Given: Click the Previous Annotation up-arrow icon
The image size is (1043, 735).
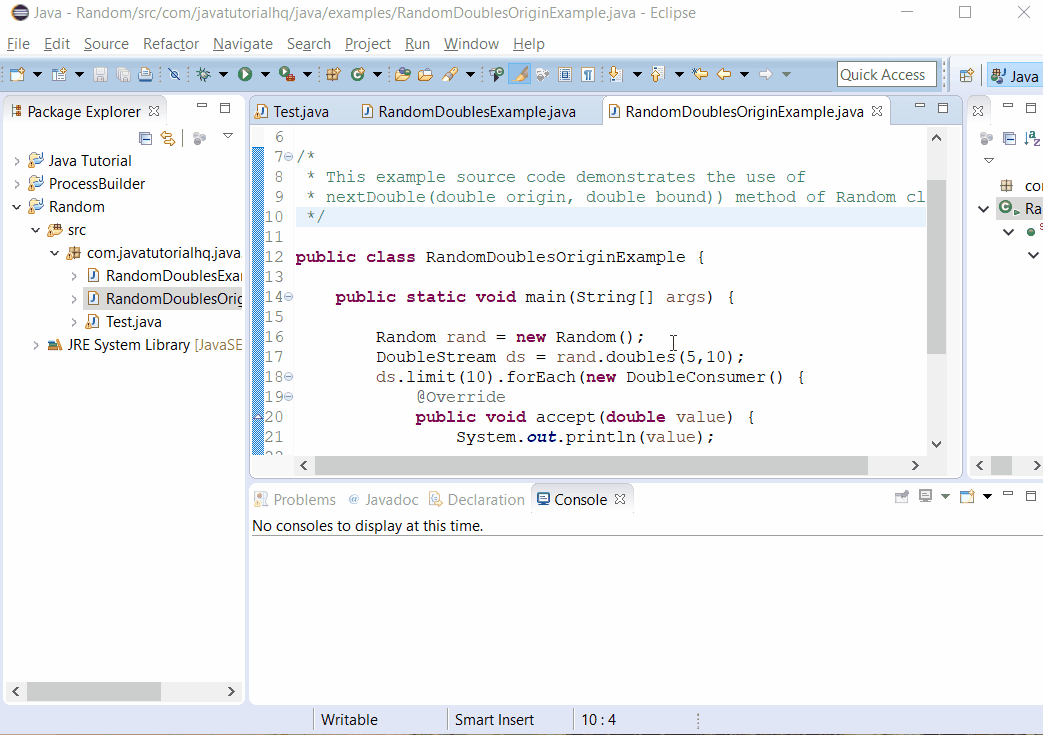Looking at the screenshot, I should pos(657,74).
